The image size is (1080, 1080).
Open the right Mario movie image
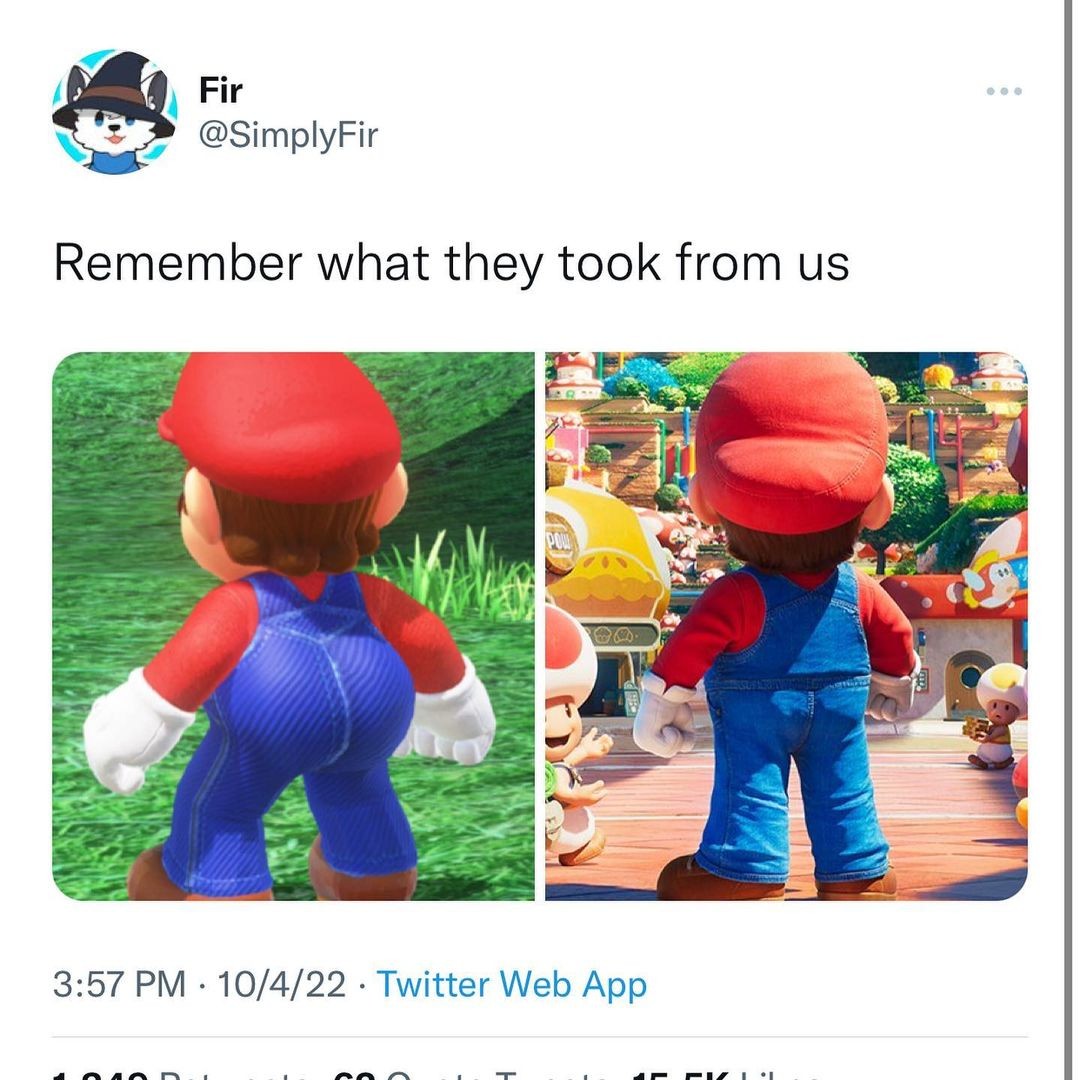[786, 626]
